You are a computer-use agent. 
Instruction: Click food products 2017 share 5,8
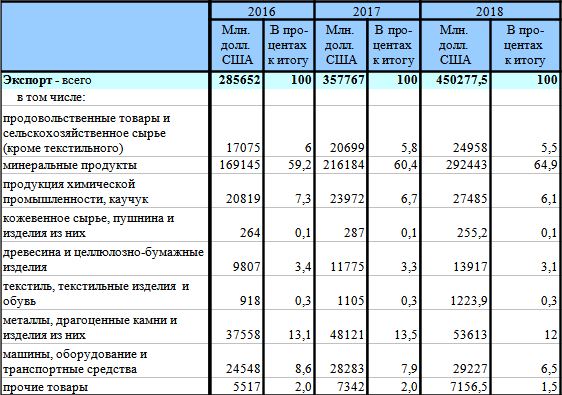(409, 148)
